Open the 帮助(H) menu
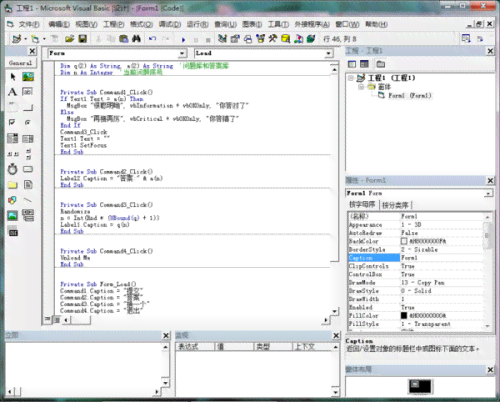This screenshot has height=402, width=500. (376, 24)
